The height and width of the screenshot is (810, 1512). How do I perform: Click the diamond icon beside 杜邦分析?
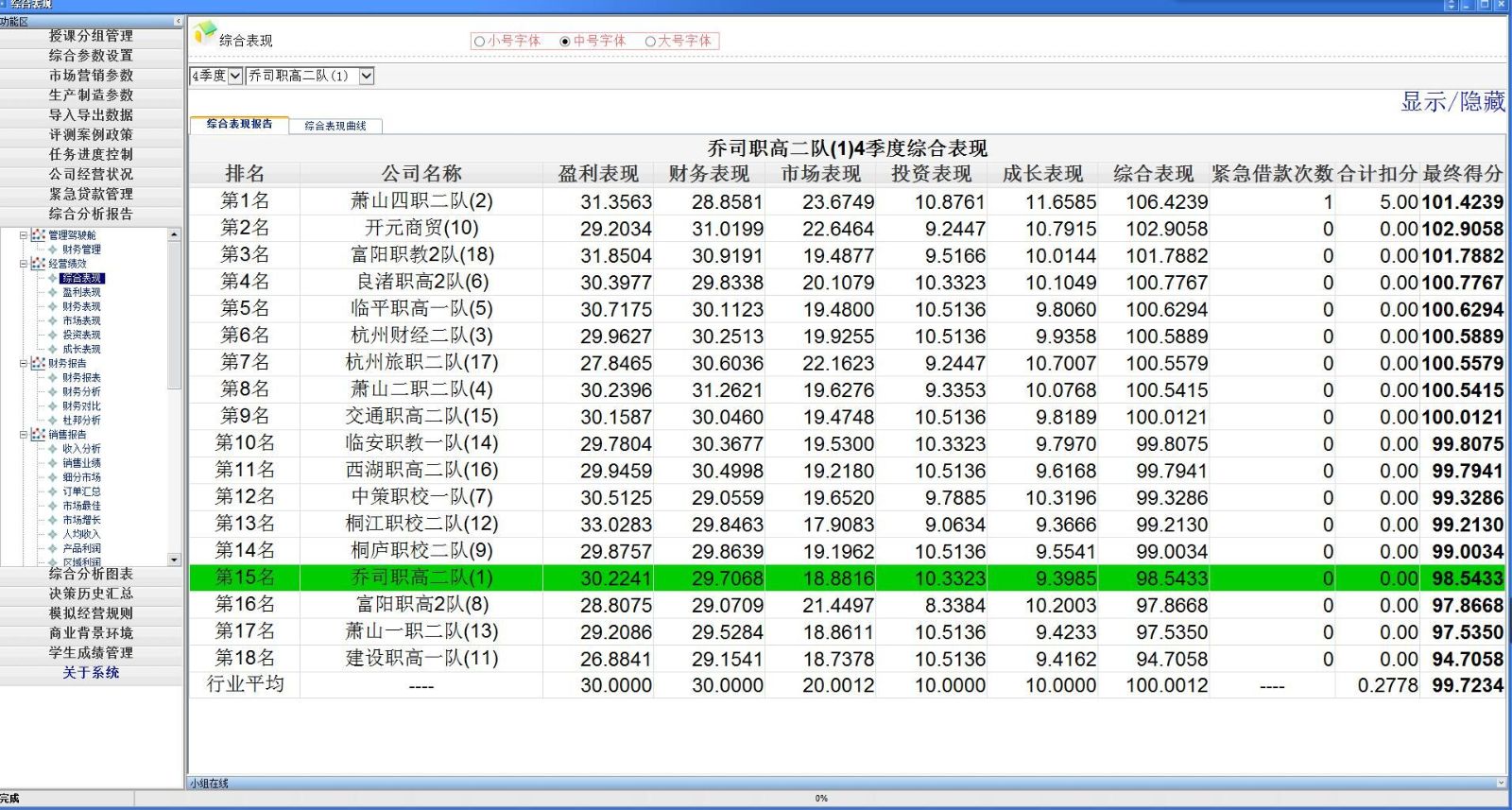[x=53, y=421]
